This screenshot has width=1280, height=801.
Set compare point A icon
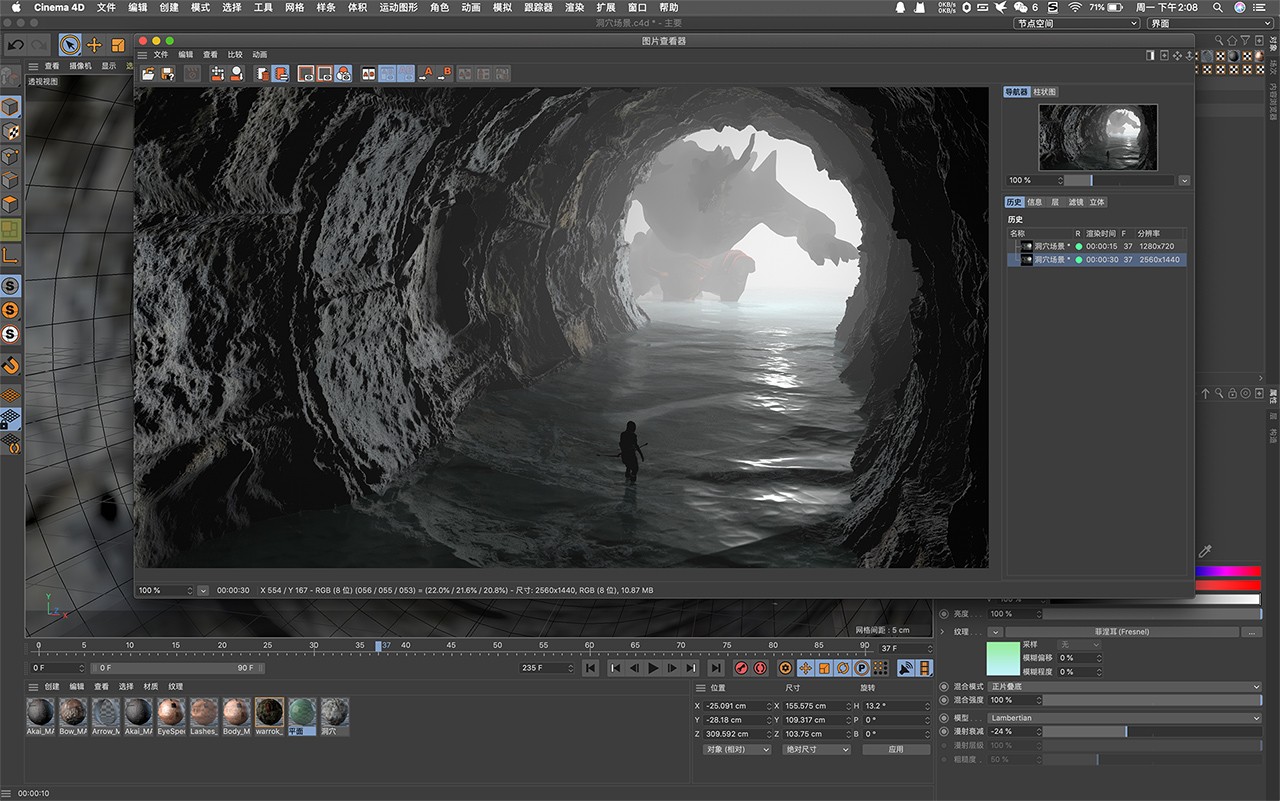click(426, 73)
